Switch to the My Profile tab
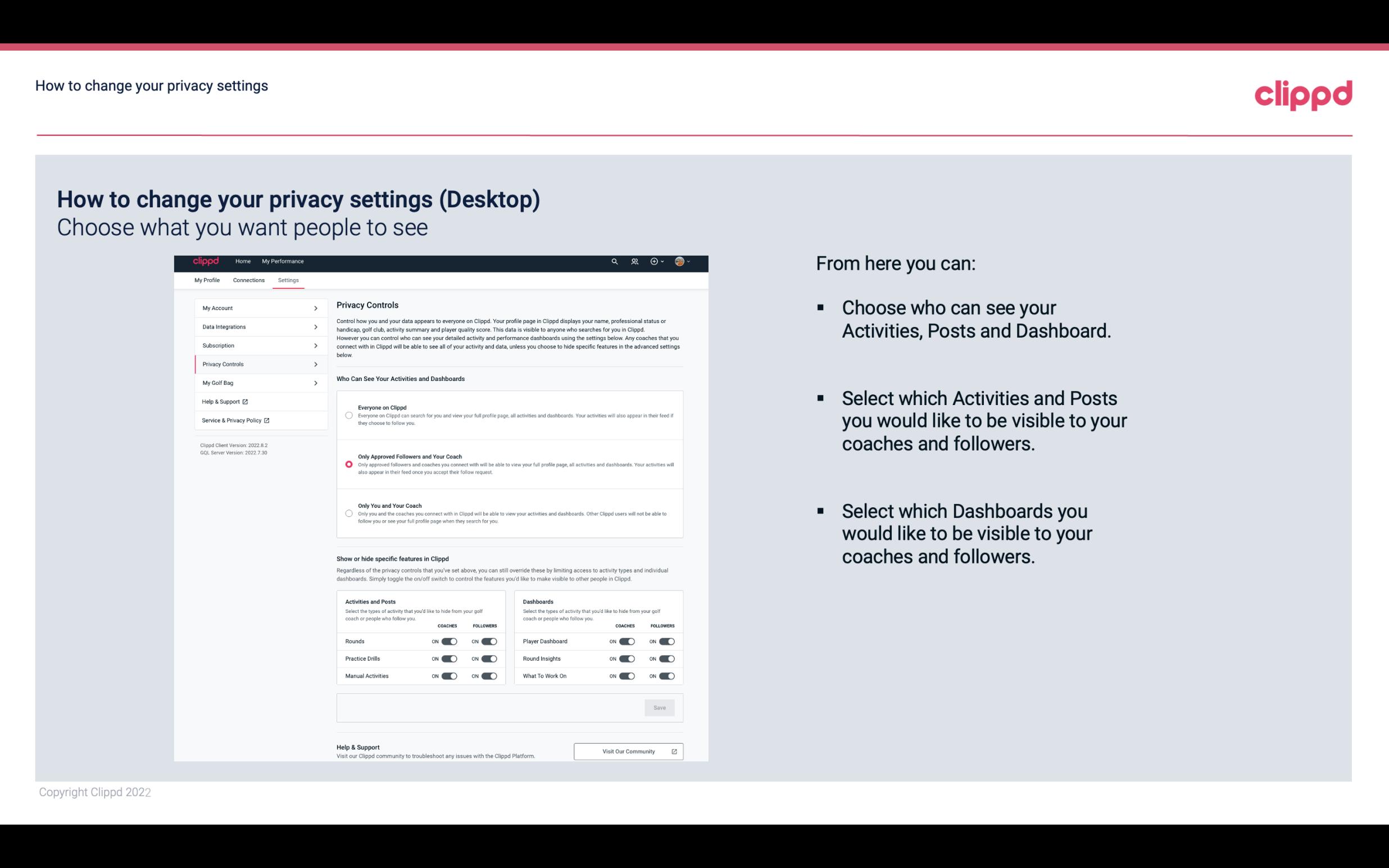The image size is (1389, 868). coord(207,280)
